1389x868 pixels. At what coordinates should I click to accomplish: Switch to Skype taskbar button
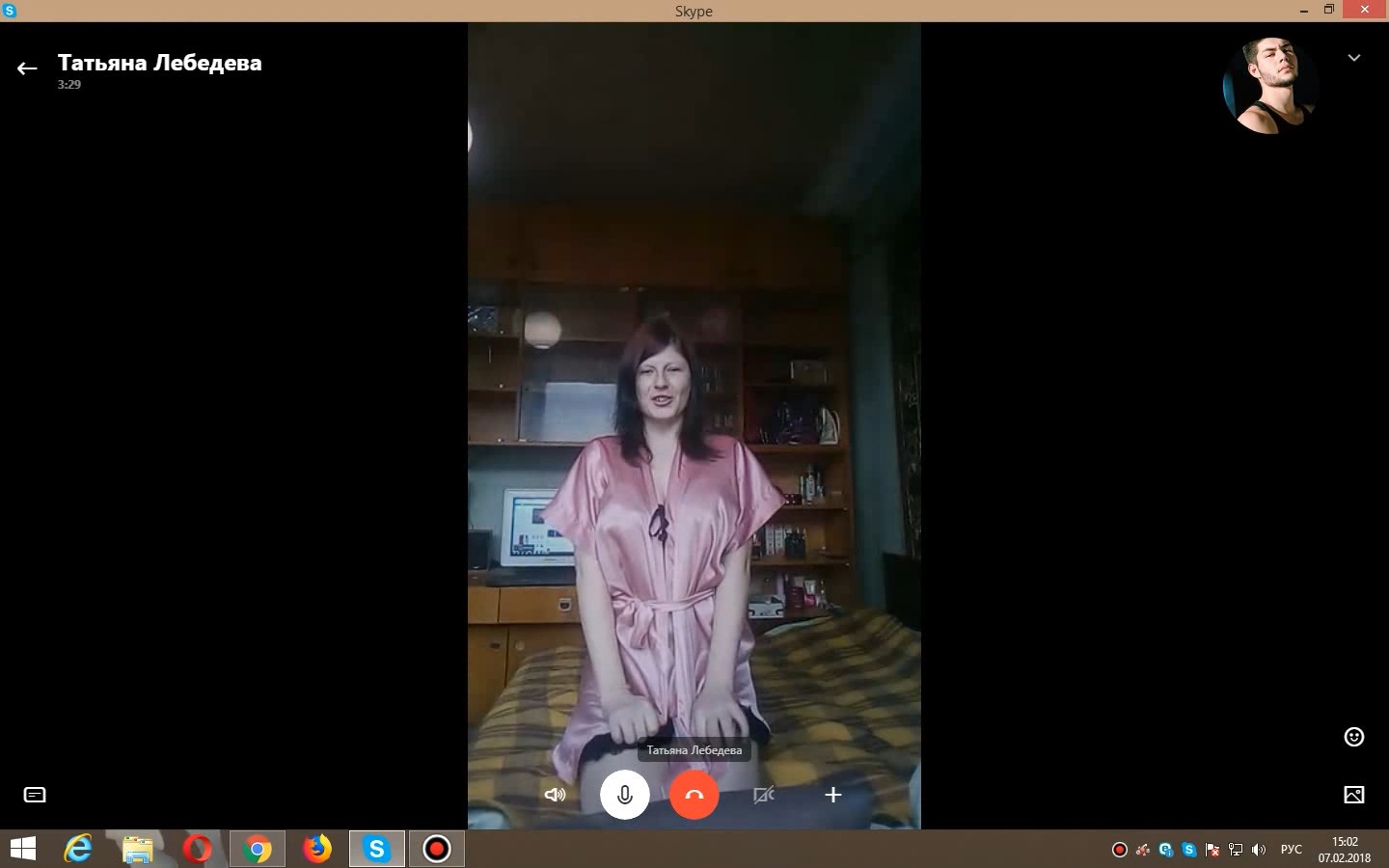(377, 849)
